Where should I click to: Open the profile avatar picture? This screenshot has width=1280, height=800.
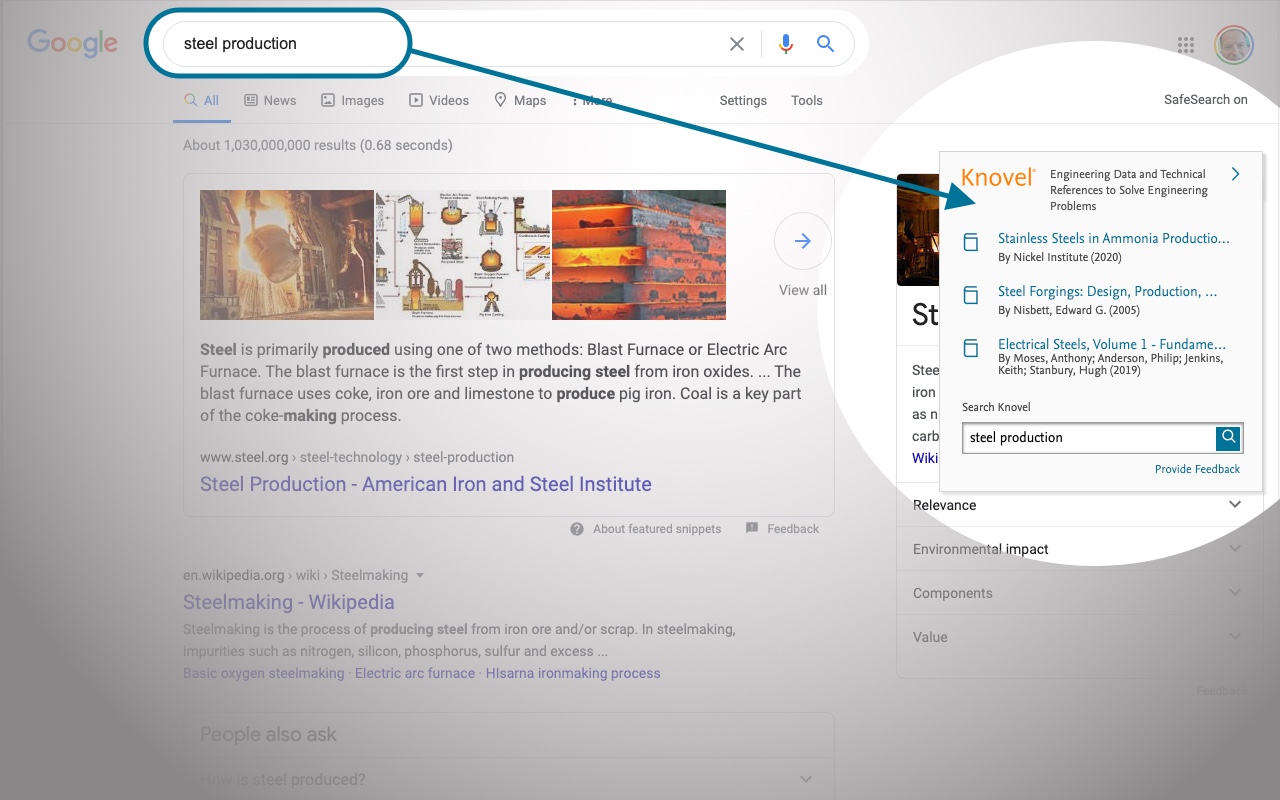pos(1233,44)
